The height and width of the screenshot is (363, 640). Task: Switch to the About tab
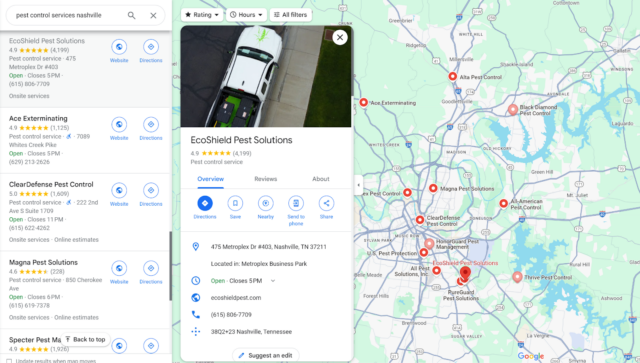pos(321,179)
